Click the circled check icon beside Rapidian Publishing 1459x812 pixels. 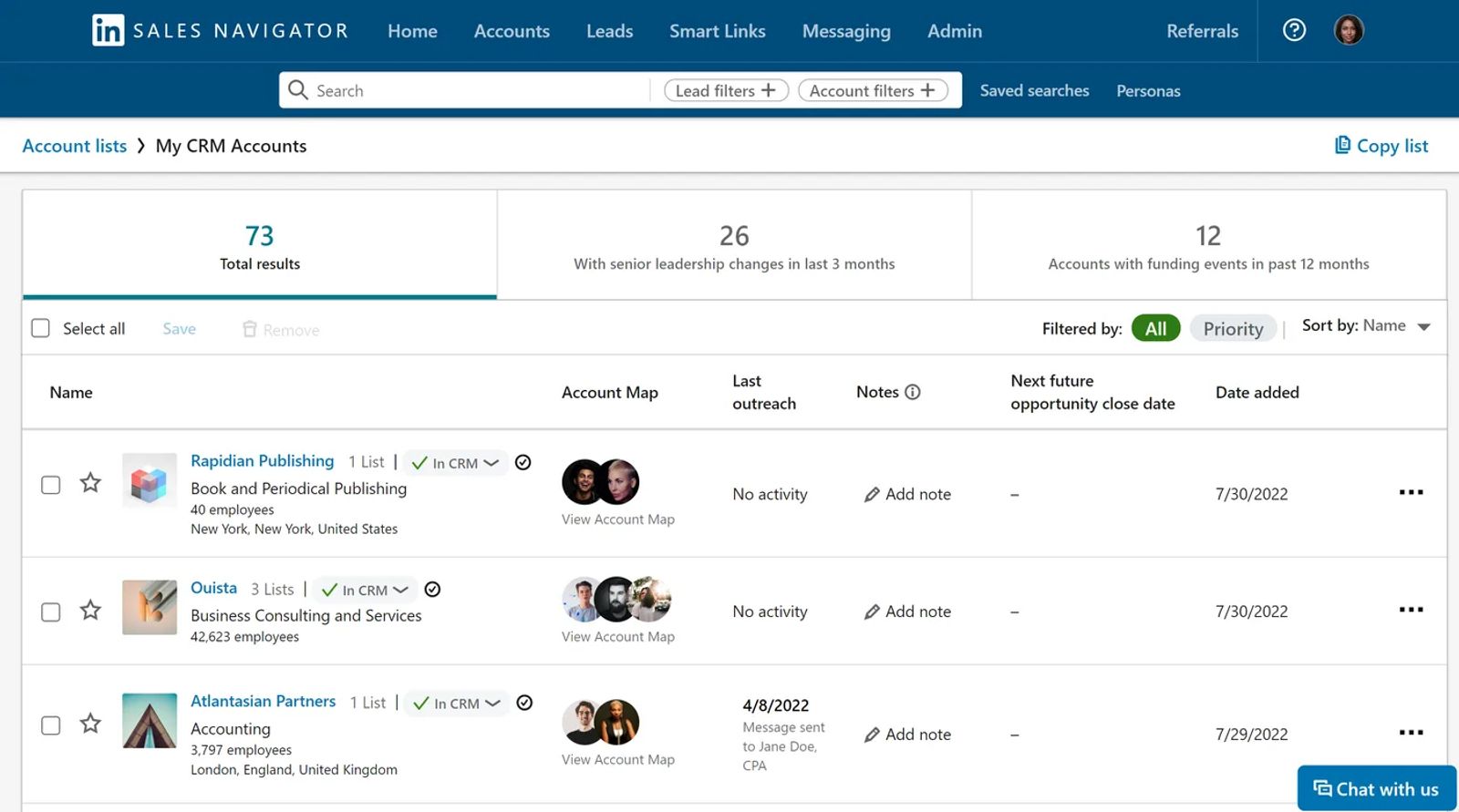point(523,462)
